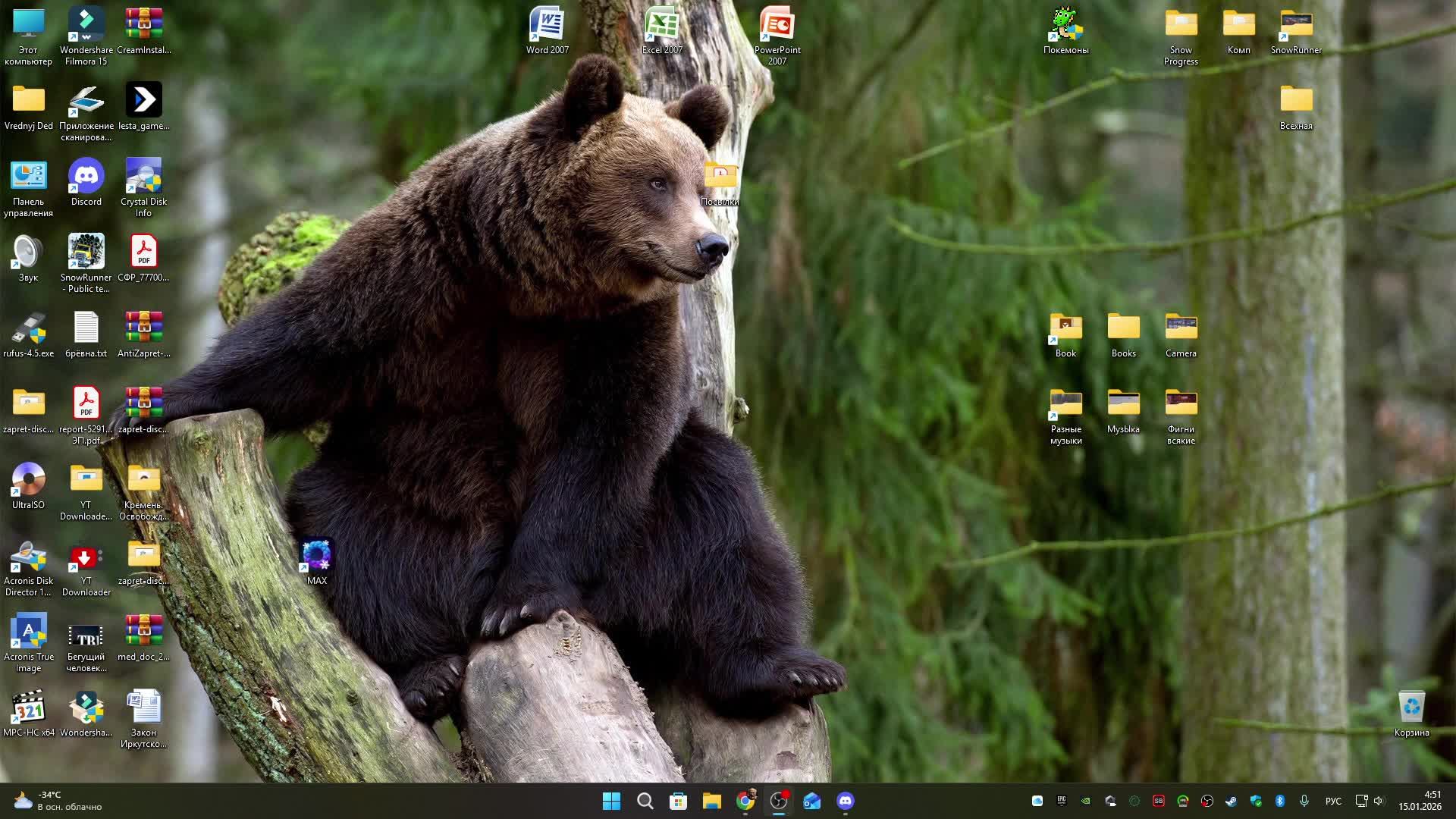Open PowerPoint 2007 shortcut
The width and height of the screenshot is (1456, 819).
777,34
